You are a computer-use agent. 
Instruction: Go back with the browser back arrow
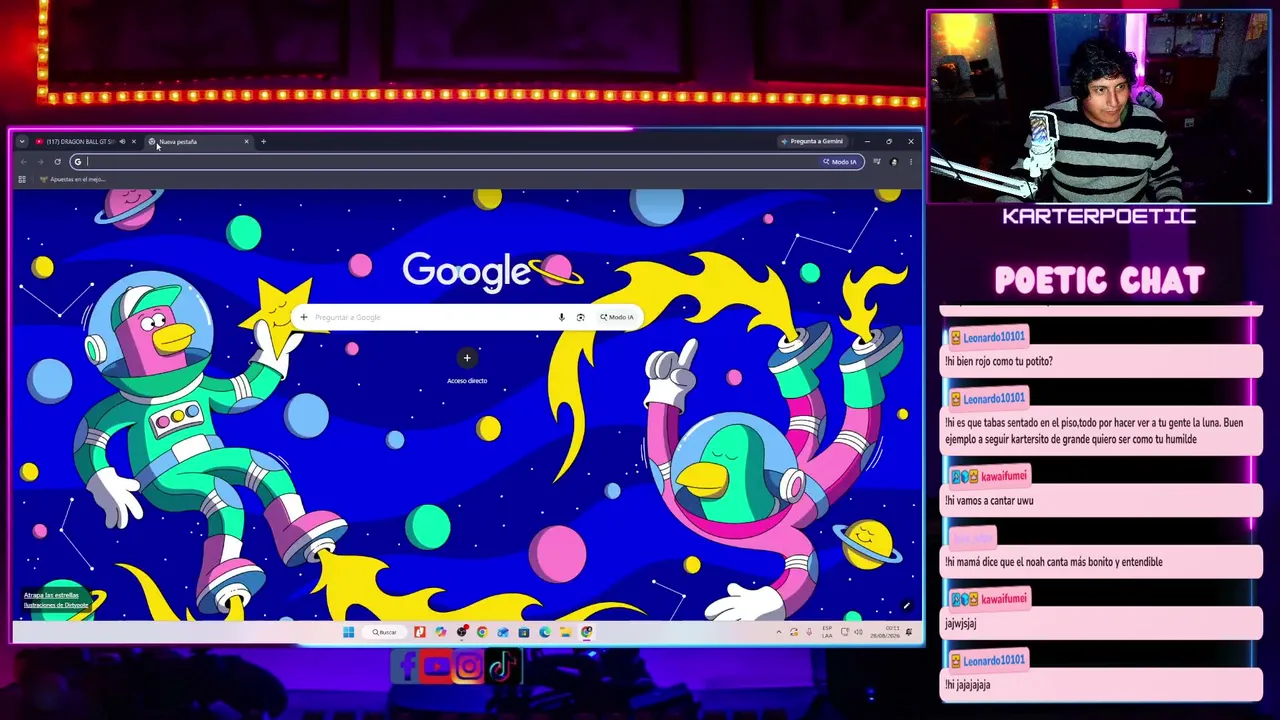pos(23,162)
